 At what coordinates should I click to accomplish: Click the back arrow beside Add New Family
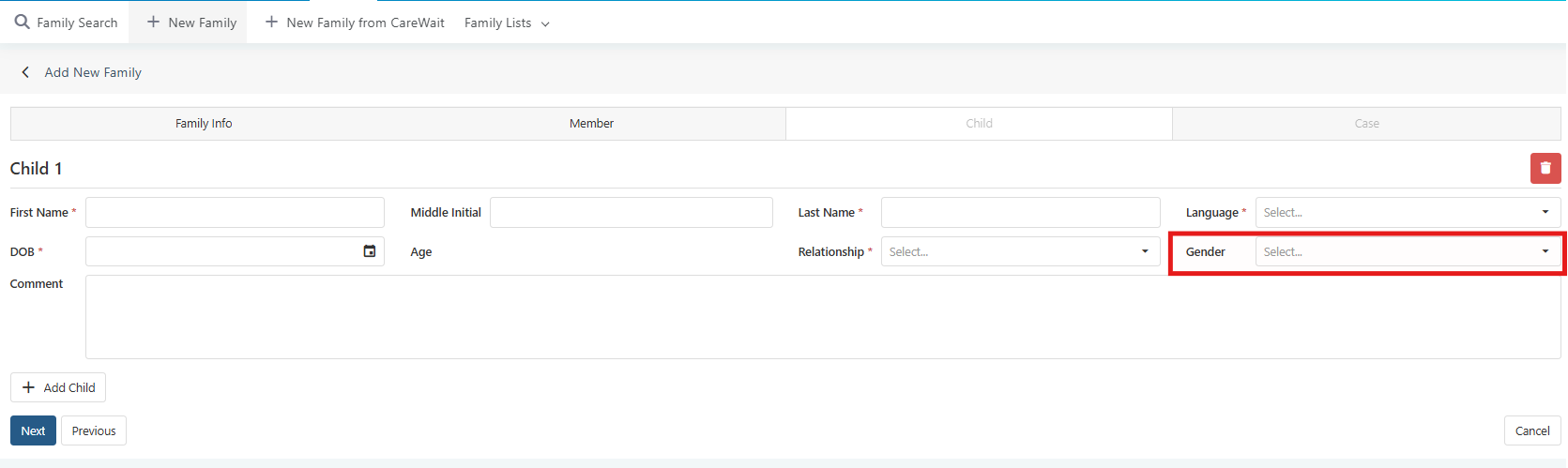[25, 72]
